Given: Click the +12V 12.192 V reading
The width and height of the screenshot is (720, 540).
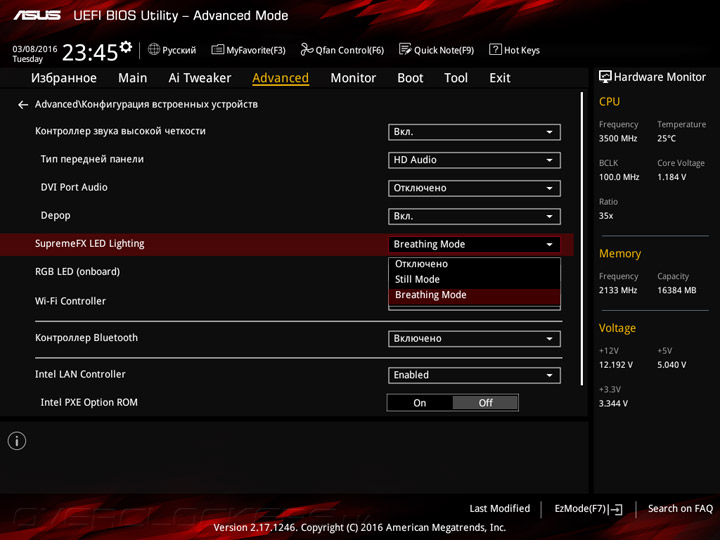Looking at the screenshot, I should tap(615, 365).
